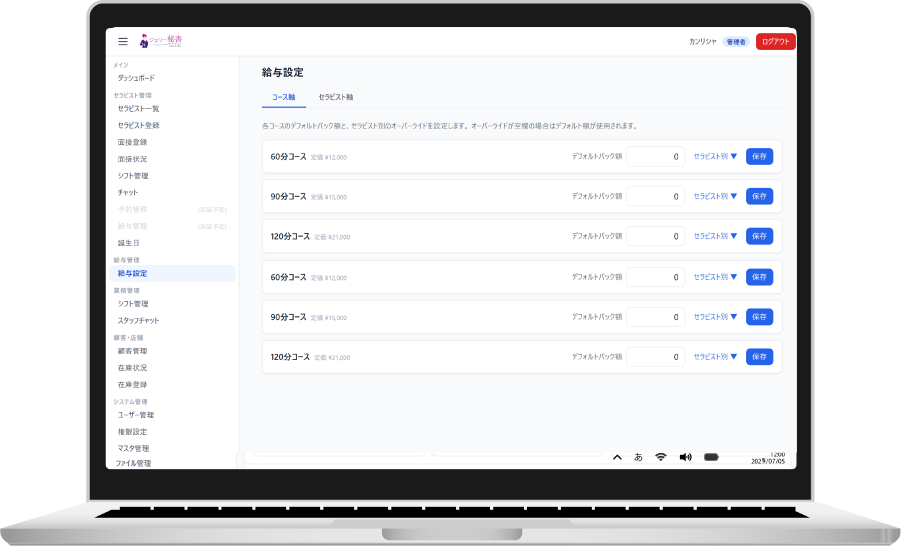Click the 定価 ¥12,000 label in first row
This screenshot has width=901, height=550.
click(329, 157)
